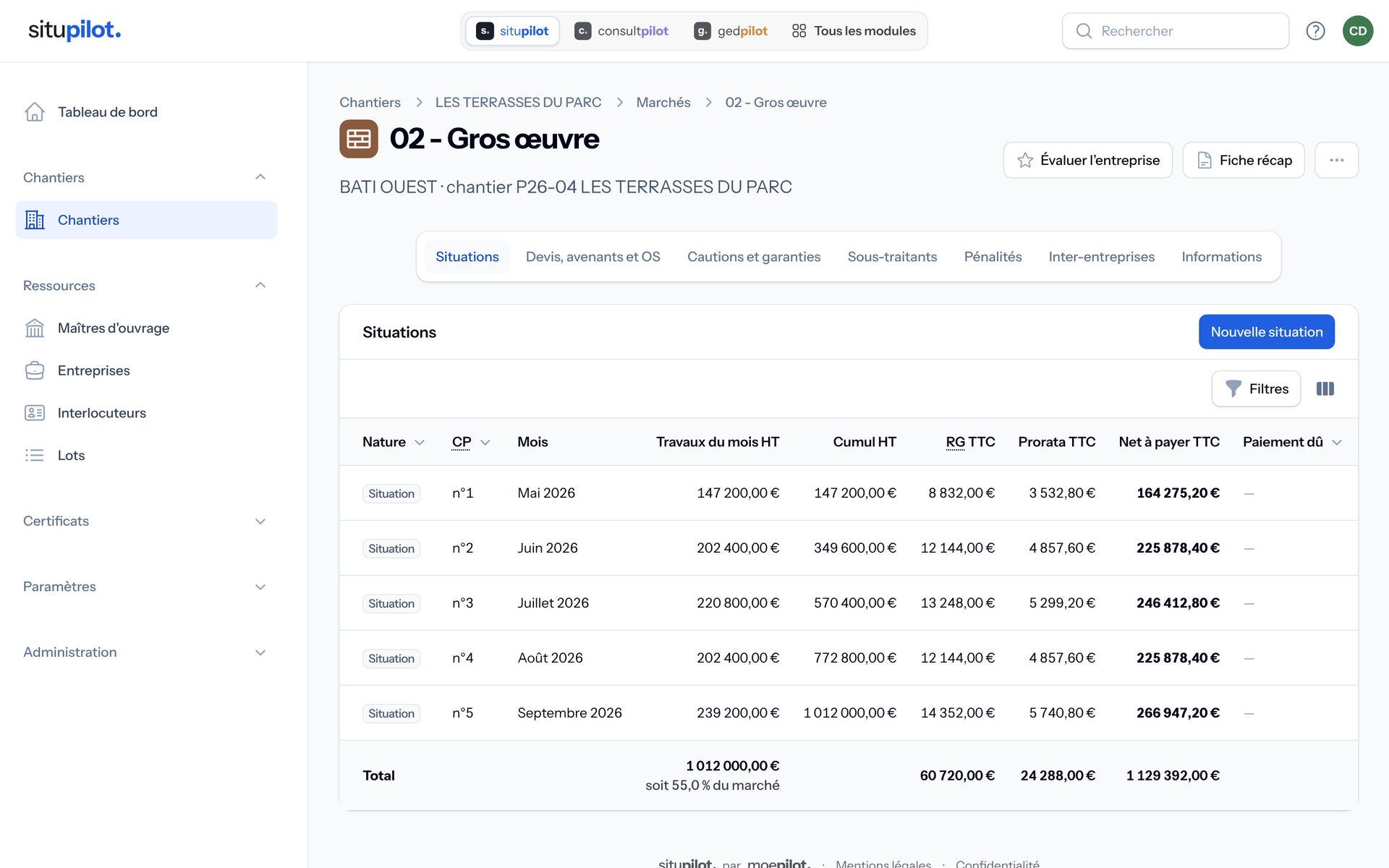Open situation n°3 Juillet 2026 row
The height and width of the screenshot is (868, 1389).
[849, 603]
